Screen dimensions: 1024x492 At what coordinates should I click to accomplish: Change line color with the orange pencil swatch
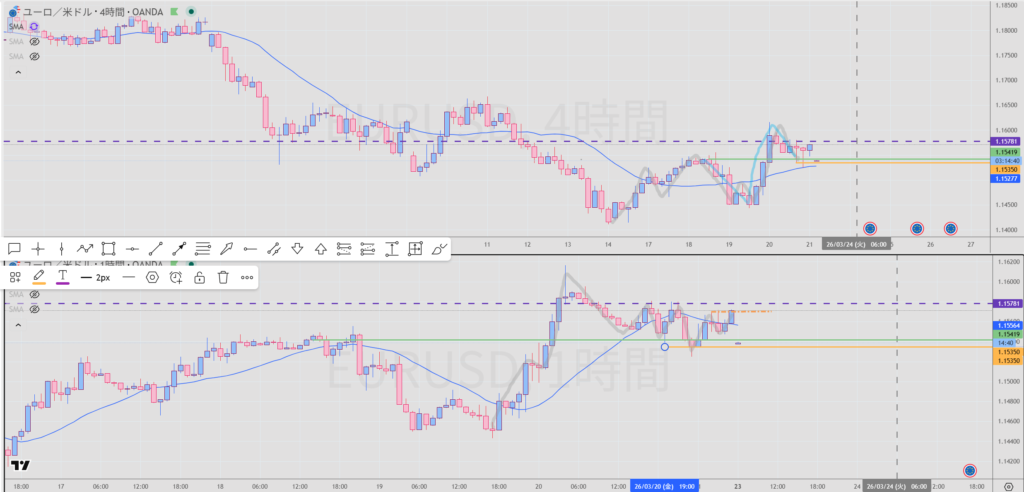pyautogui.click(x=39, y=277)
